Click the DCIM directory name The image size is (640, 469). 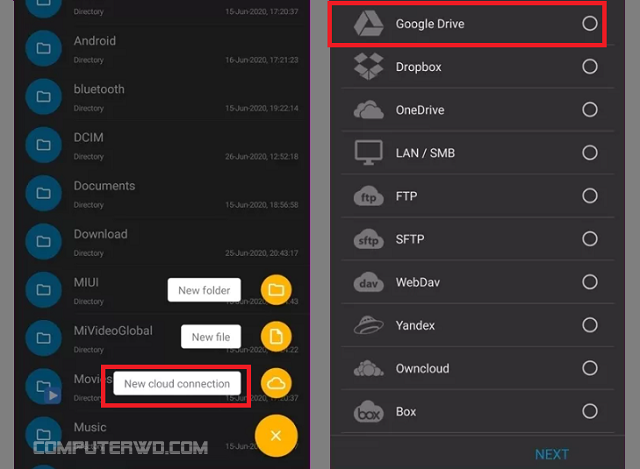coord(89,137)
